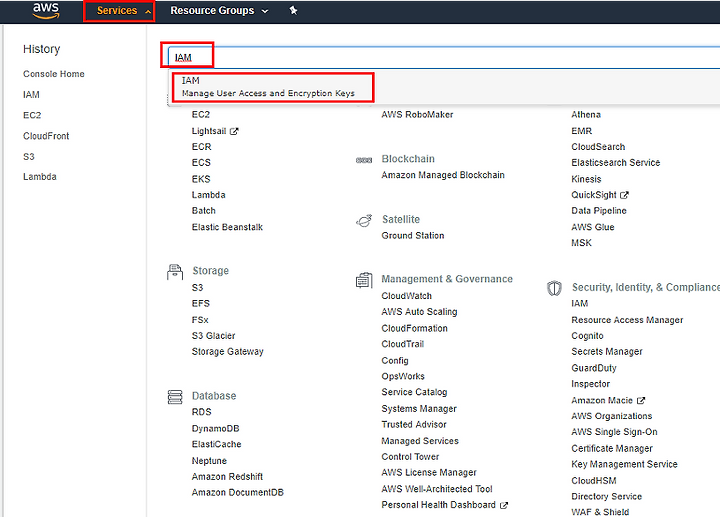Open Console Home from History
Viewport: 720px width, 517px height.
click(54, 74)
